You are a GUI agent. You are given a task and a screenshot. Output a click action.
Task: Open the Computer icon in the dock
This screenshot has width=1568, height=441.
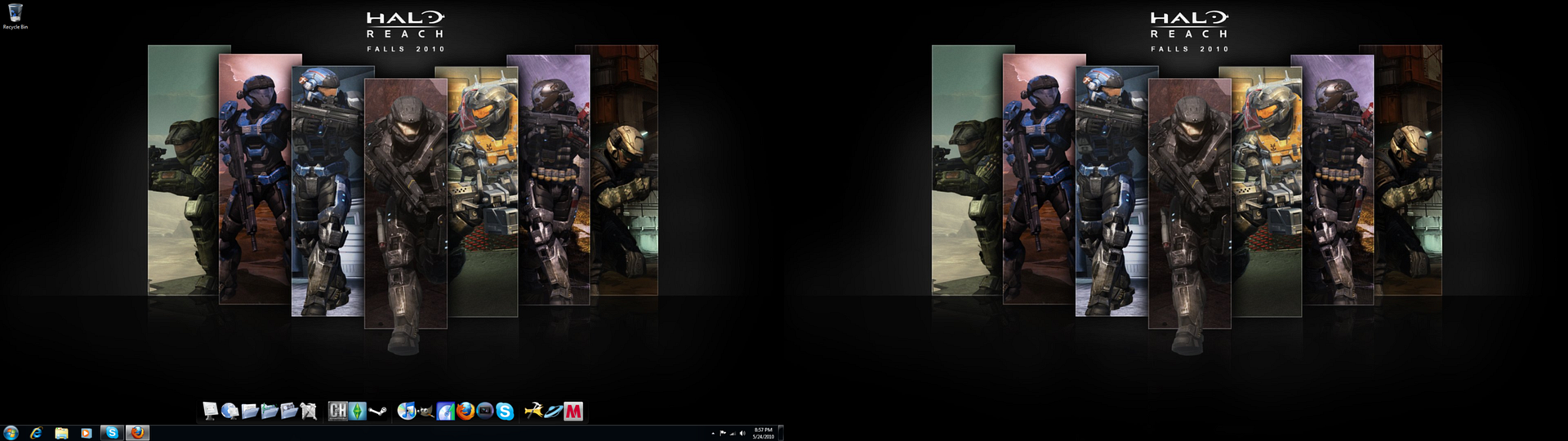(x=211, y=411)
